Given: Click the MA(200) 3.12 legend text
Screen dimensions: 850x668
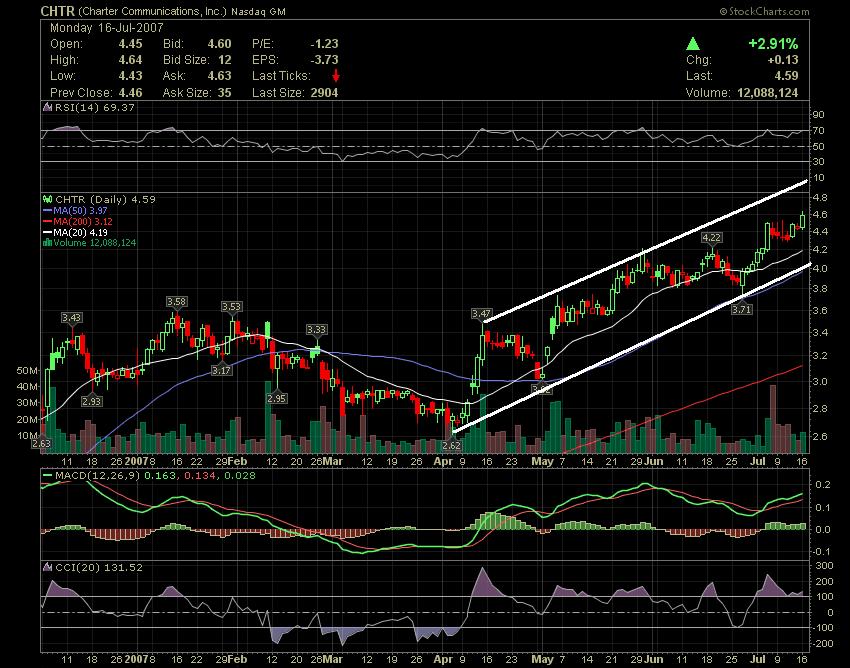Looking at the screenshot, I should pos(83,221).
